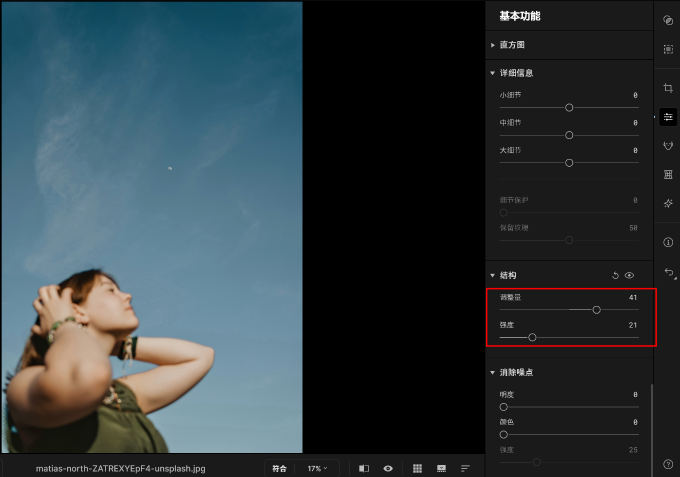Viewport: 680px width, 477px height.
Task: Click the 基本功能 panel title
Action: tap(520, 16)
